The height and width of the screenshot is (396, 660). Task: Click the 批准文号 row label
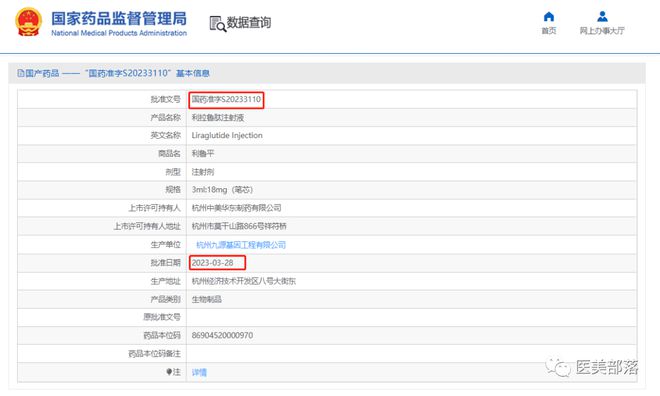point(165,99)
